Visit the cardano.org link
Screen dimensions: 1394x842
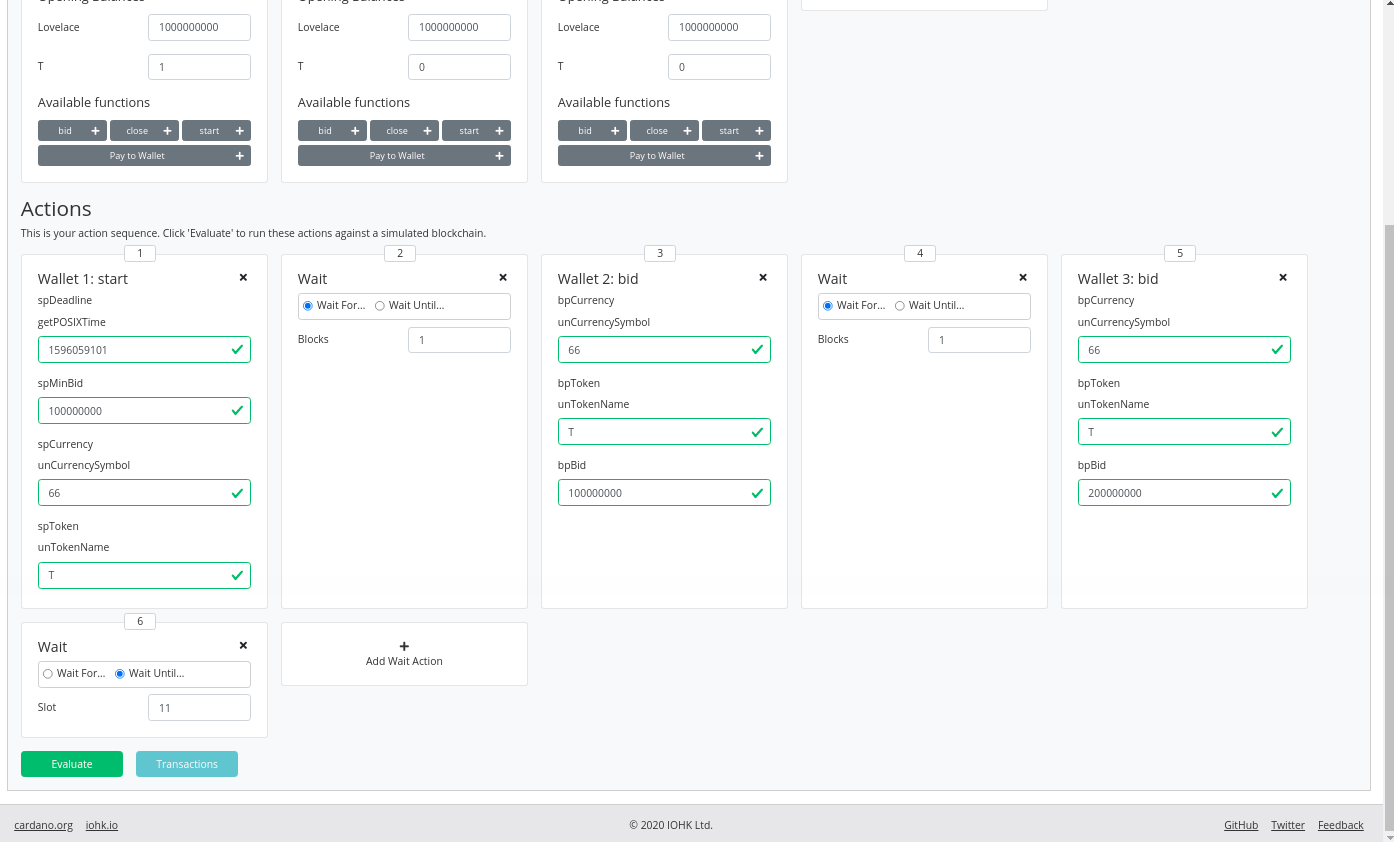click(x=43, y=825)
